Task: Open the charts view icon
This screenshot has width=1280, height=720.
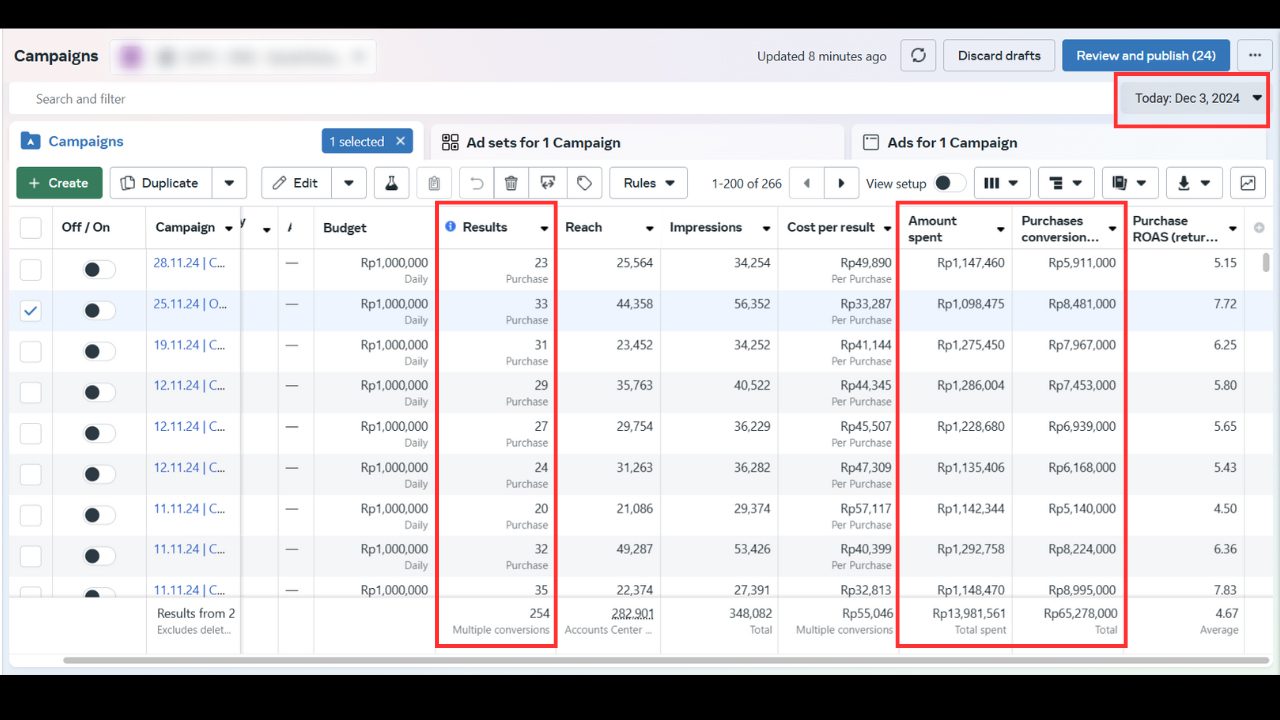Action: tap(1248, 183)
